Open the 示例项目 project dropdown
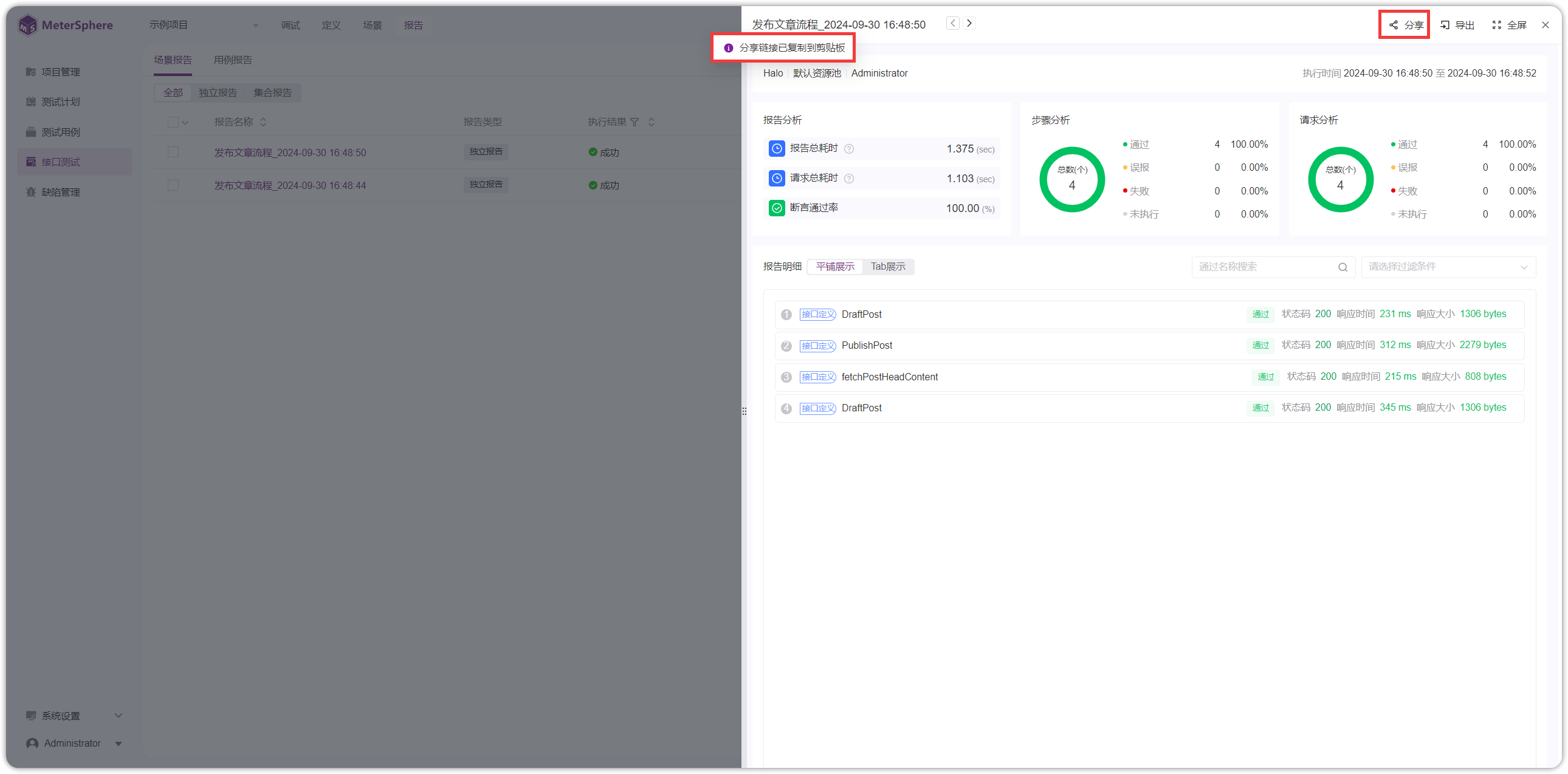 point(204,25)
